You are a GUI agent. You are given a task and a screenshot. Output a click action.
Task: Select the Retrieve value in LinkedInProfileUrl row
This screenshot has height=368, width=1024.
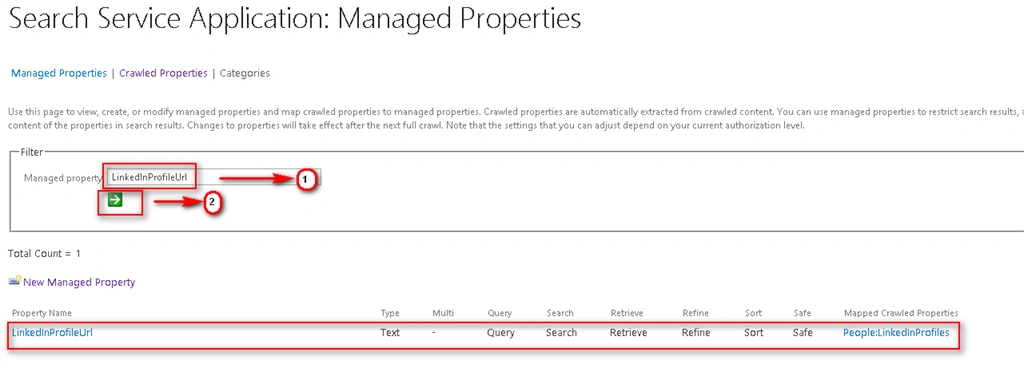click(x=629, y=333)
